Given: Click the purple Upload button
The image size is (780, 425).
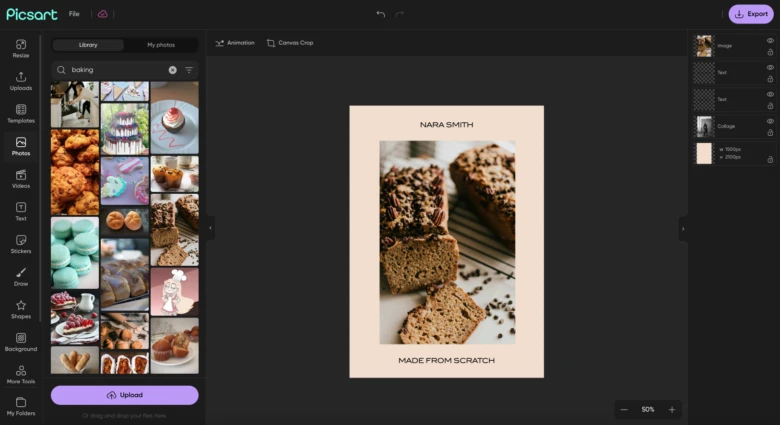Looking at the screenshot, I should (125, 395).
